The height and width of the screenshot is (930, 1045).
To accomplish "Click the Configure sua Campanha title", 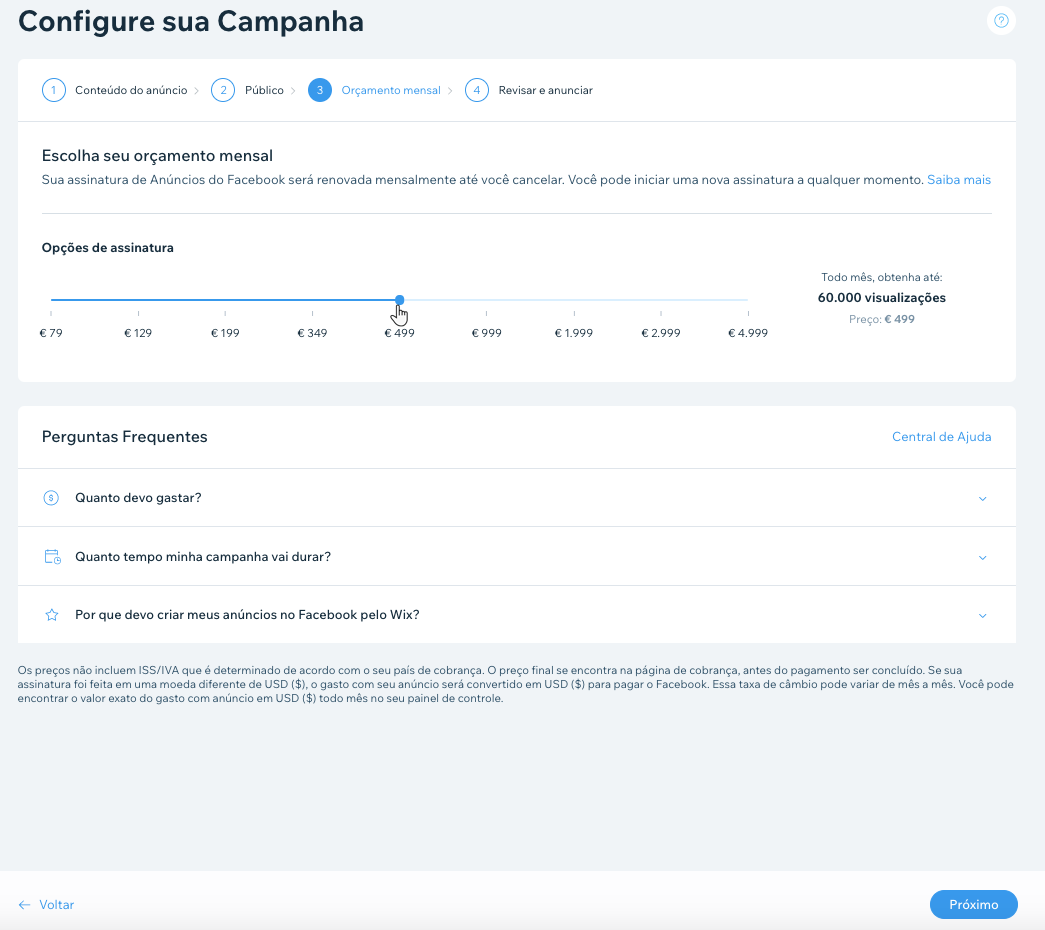I will click(191, 21).
